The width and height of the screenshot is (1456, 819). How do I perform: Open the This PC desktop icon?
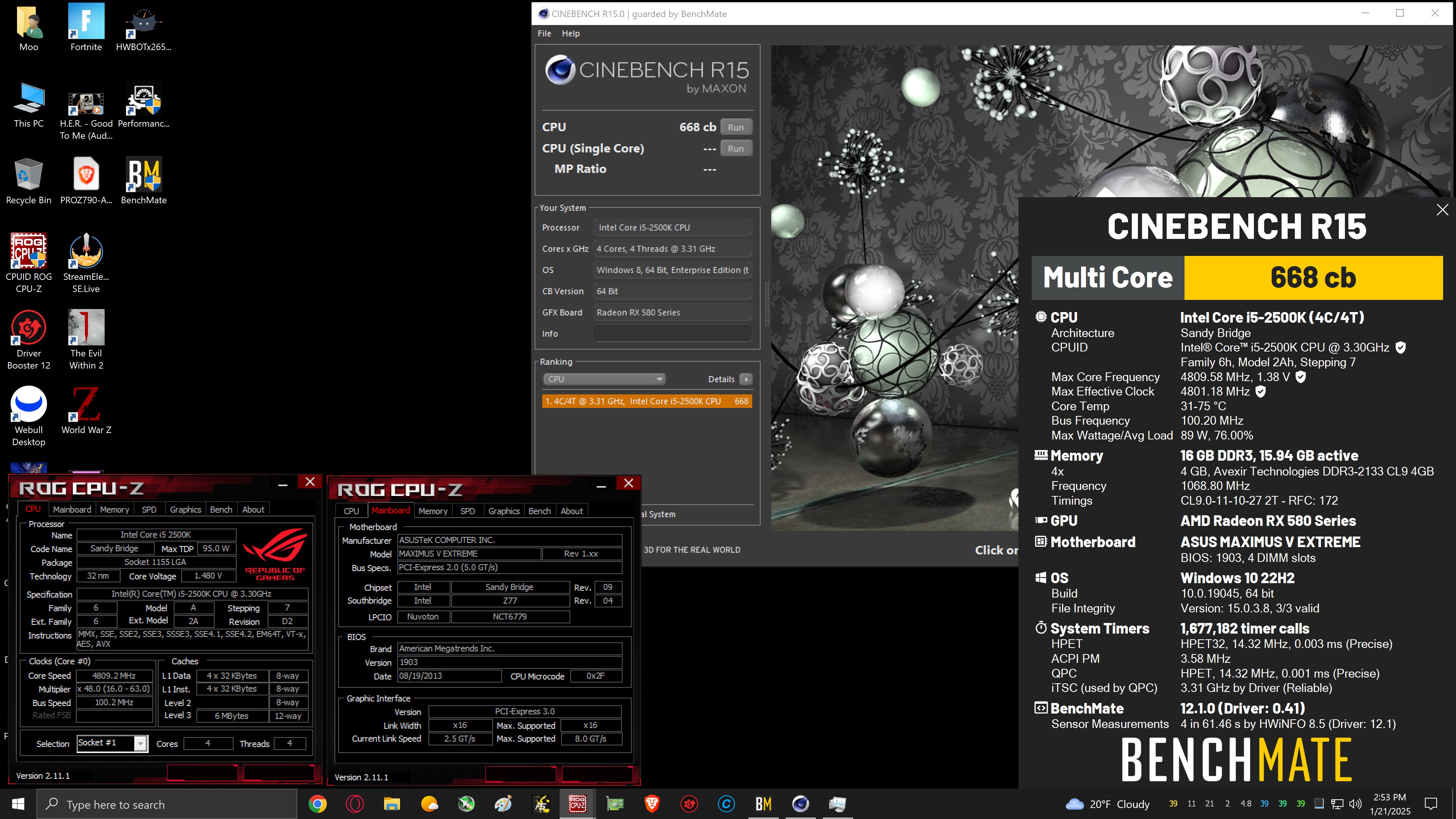point(29,105)
